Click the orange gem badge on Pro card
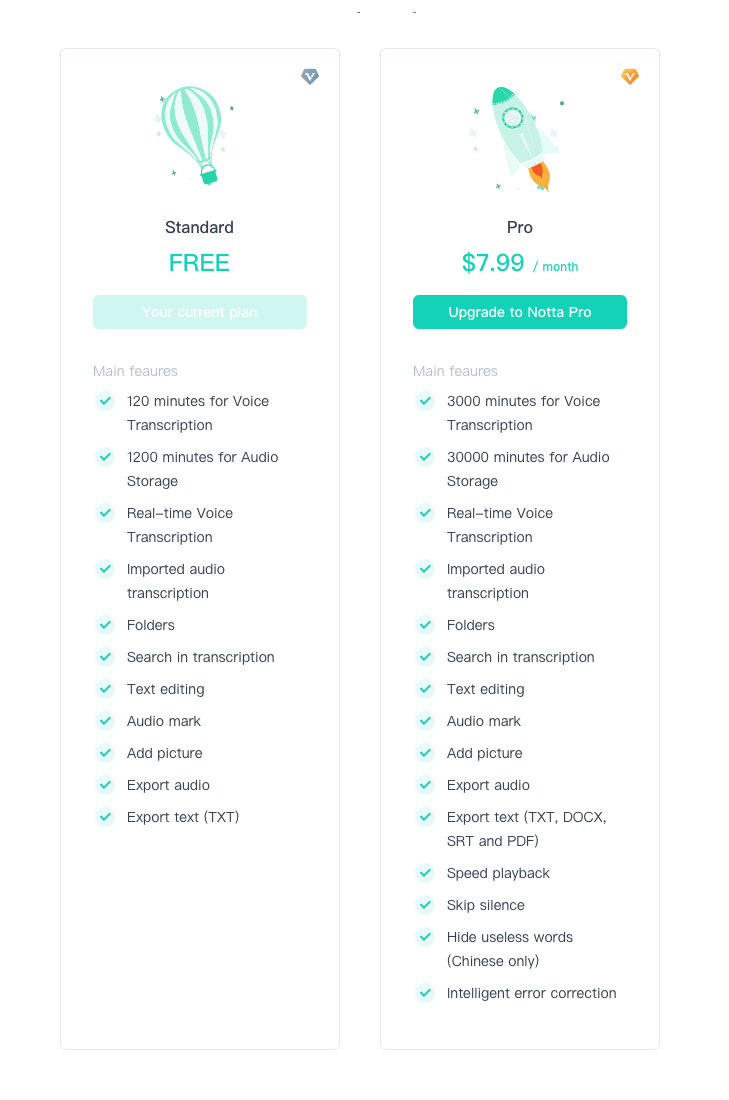The width and height of the screenshot is (729, 1100). 630,76
